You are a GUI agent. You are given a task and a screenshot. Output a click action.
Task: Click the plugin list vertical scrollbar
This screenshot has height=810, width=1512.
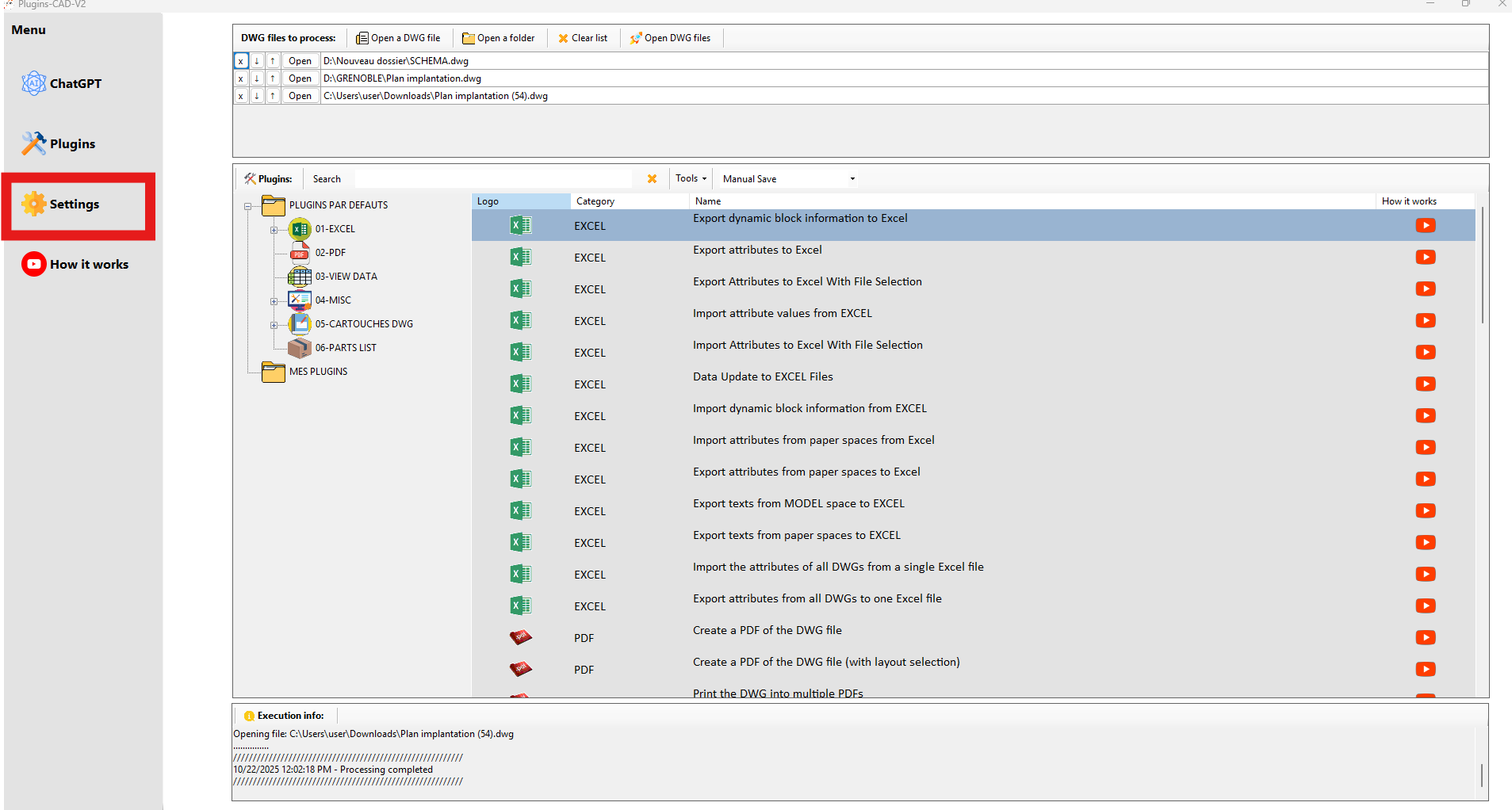pos(1481,266)
